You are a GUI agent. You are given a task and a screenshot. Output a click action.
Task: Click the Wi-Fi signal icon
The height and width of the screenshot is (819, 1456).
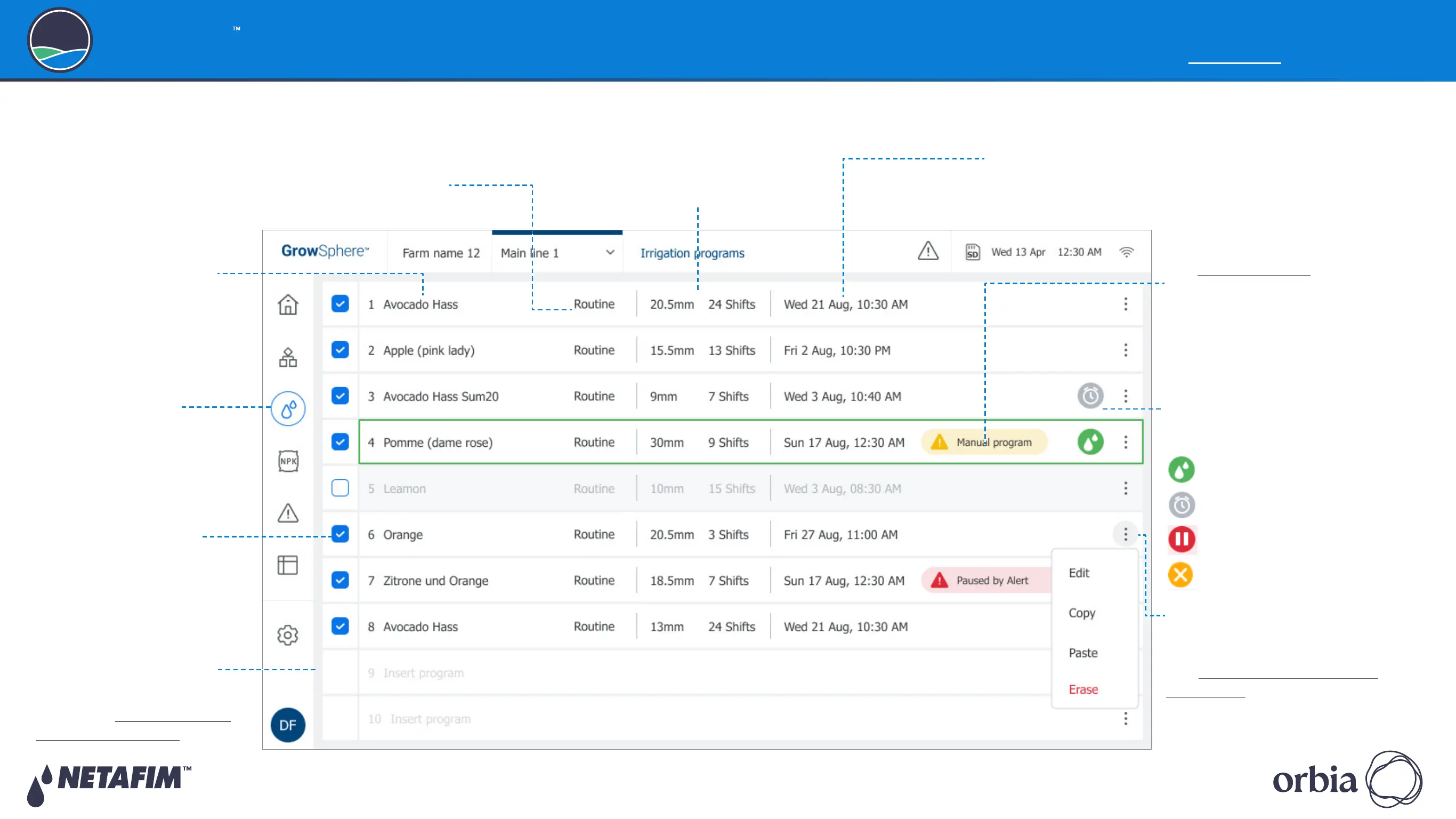[x=1127, y=252]
